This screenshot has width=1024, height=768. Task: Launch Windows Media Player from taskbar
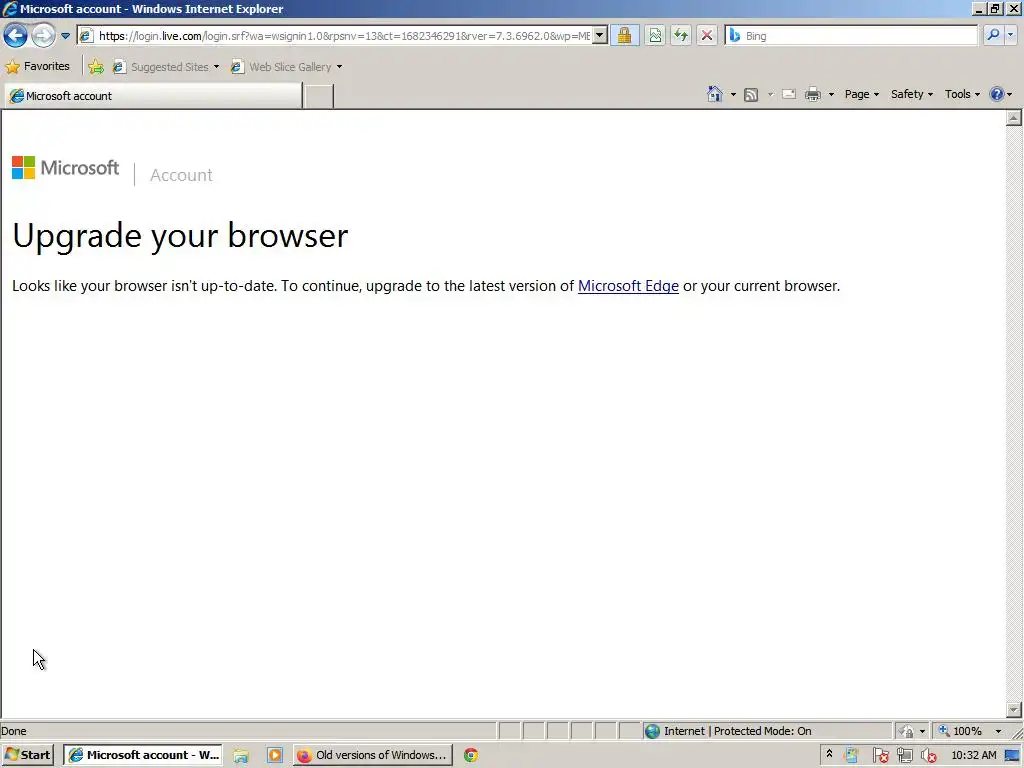[275, 756]
